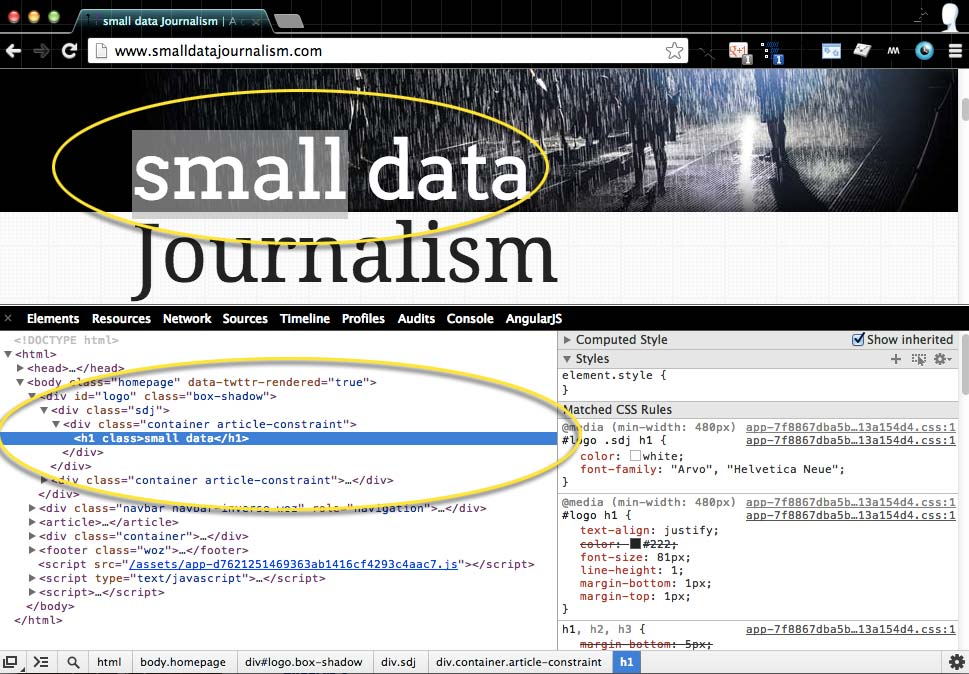Open the CSS source link beside h1, h2, h3
Viewport: 969px width, 674px height.
(x=850, y=630)
